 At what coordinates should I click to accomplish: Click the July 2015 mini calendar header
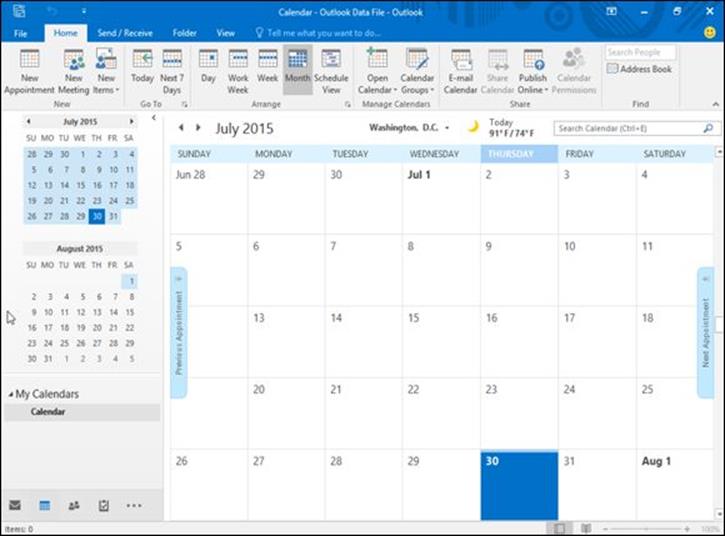80,122
